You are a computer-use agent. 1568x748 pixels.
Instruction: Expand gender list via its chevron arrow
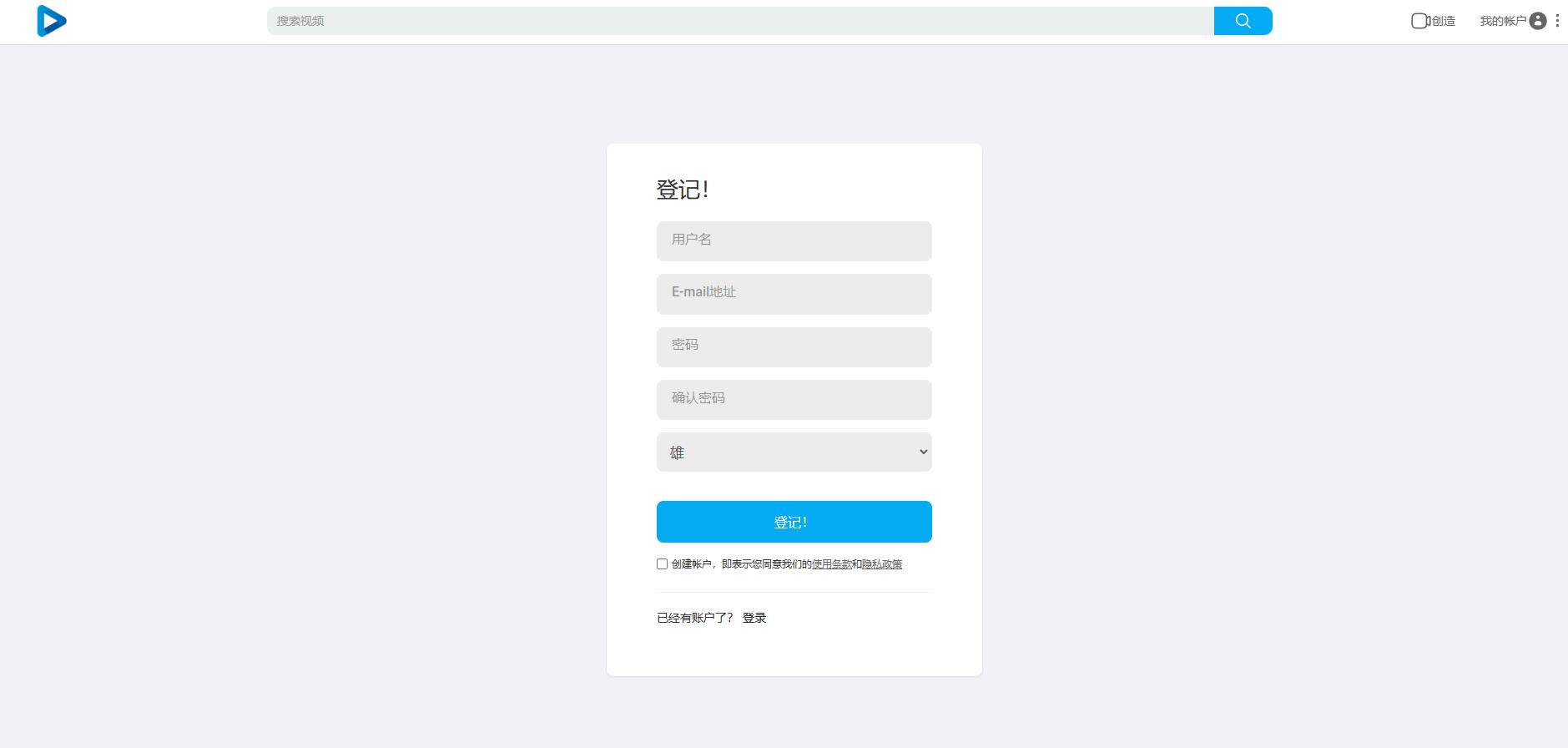click(x=923, y=452)
